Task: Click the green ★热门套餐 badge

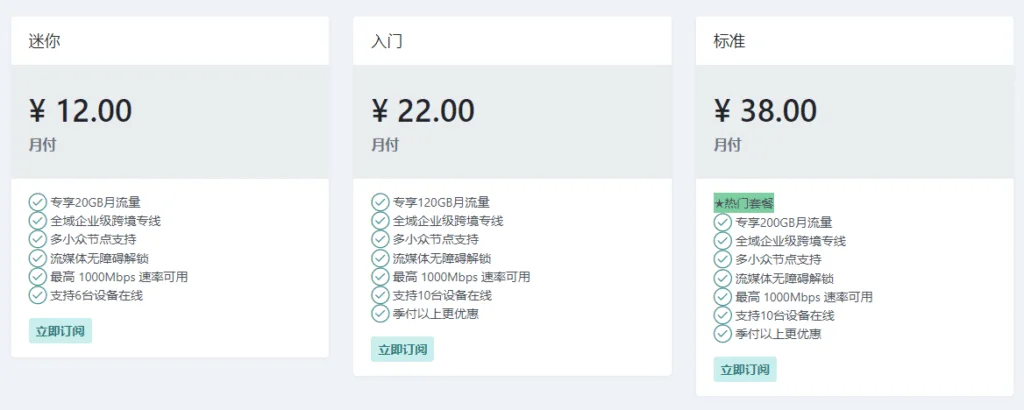Action: [x=744, y=204]
